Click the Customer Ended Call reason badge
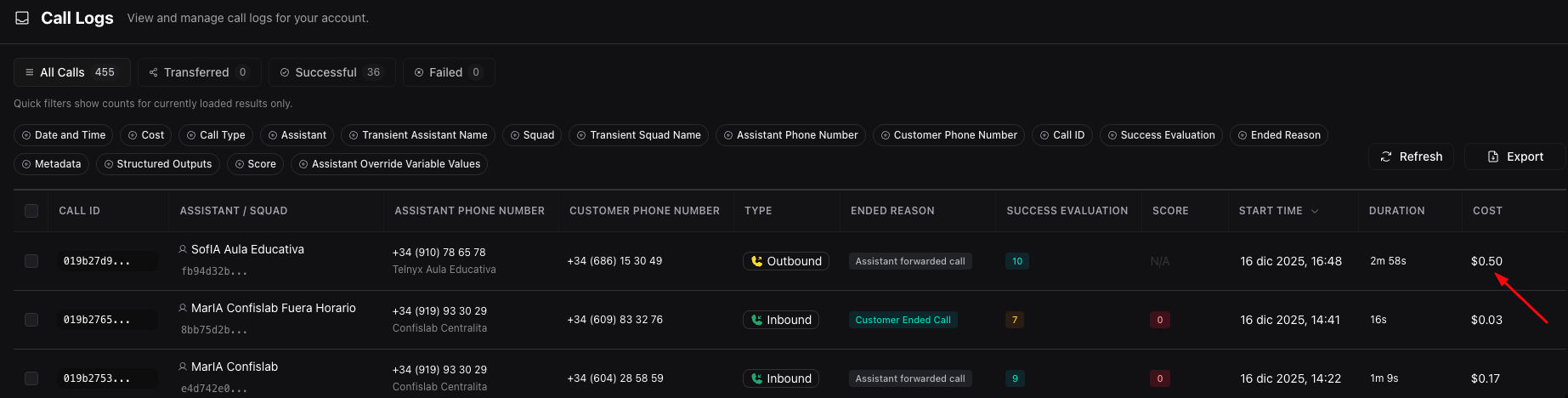Screen dimensions: 1568x398 coord(903,320)
